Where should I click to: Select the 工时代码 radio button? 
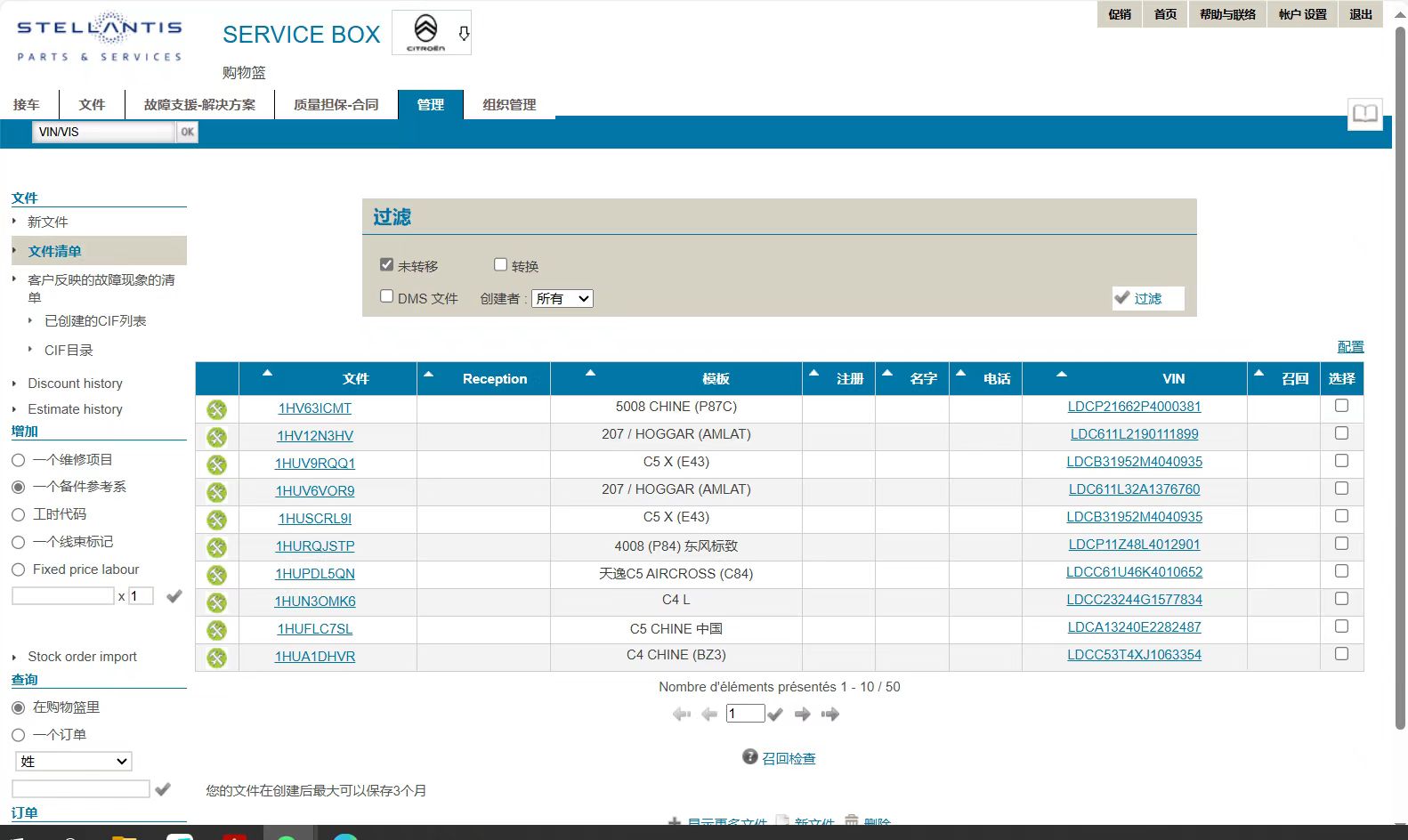[x=18, y=514]
